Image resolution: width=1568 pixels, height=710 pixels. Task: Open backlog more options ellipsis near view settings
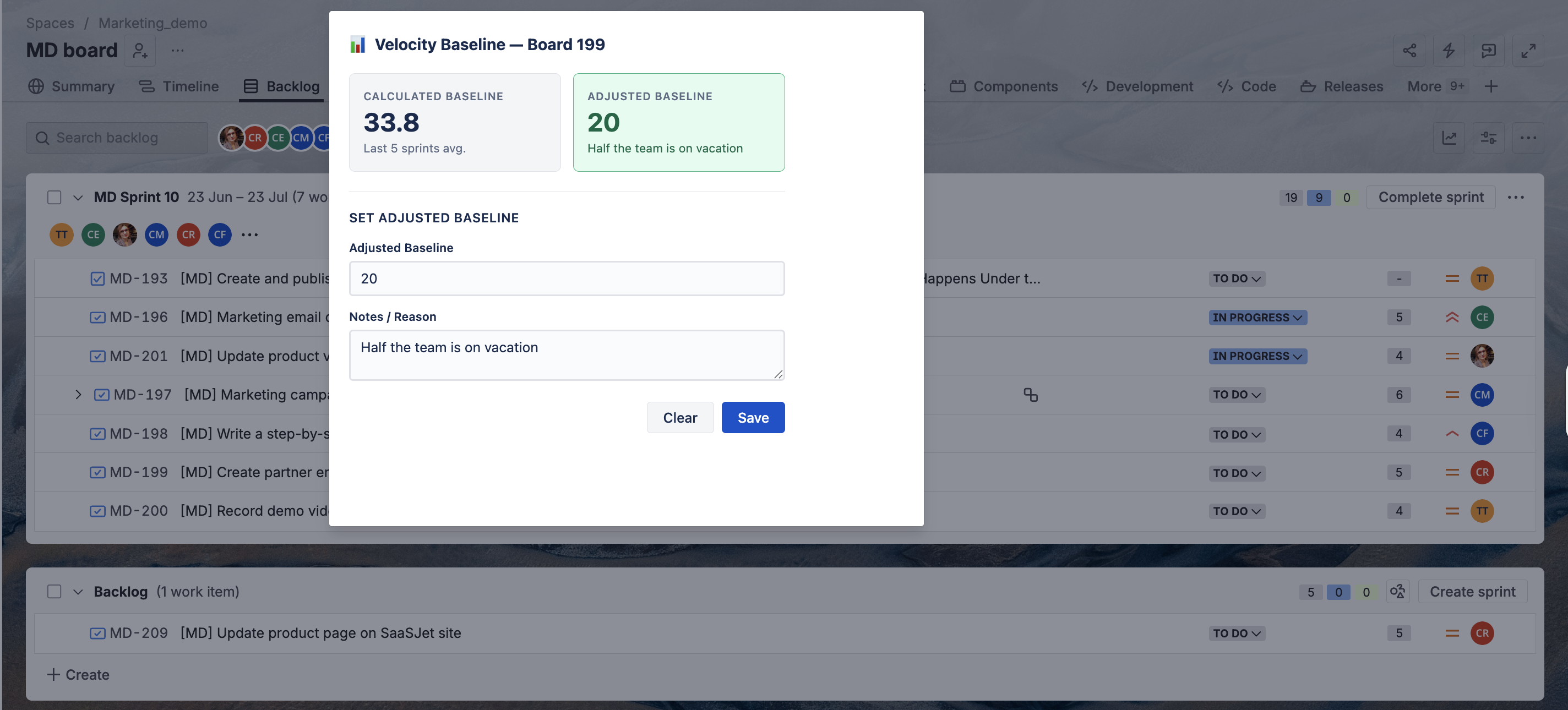pos(1528,138)
